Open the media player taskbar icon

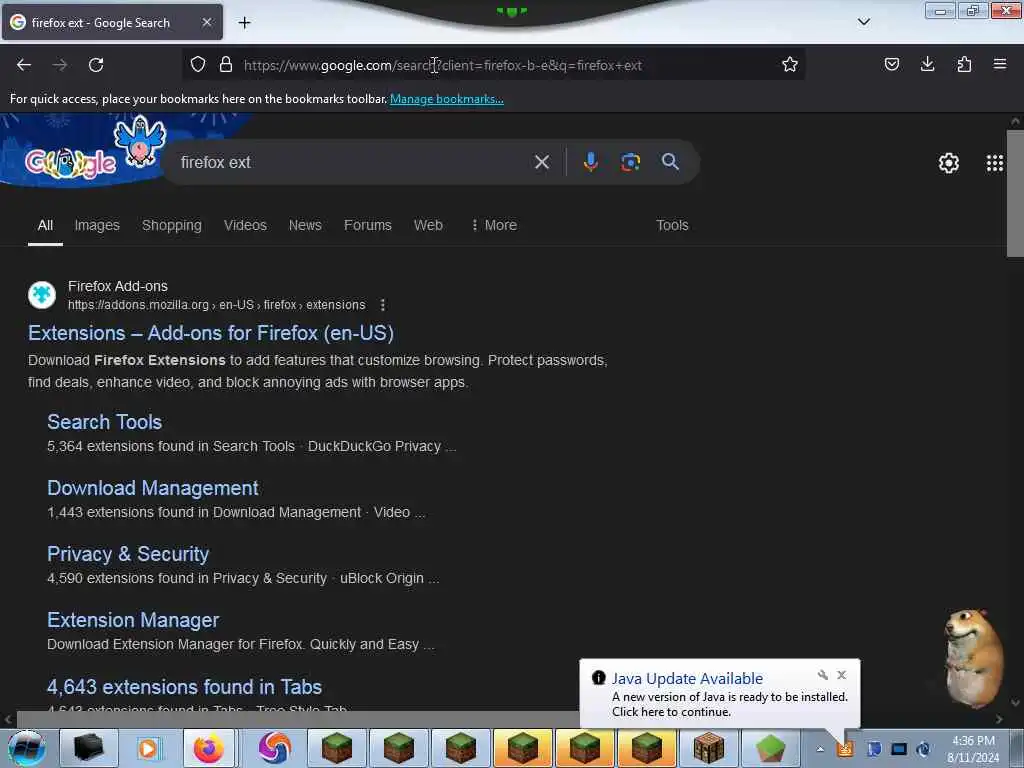pyautogui.click(x=149, y=748)
